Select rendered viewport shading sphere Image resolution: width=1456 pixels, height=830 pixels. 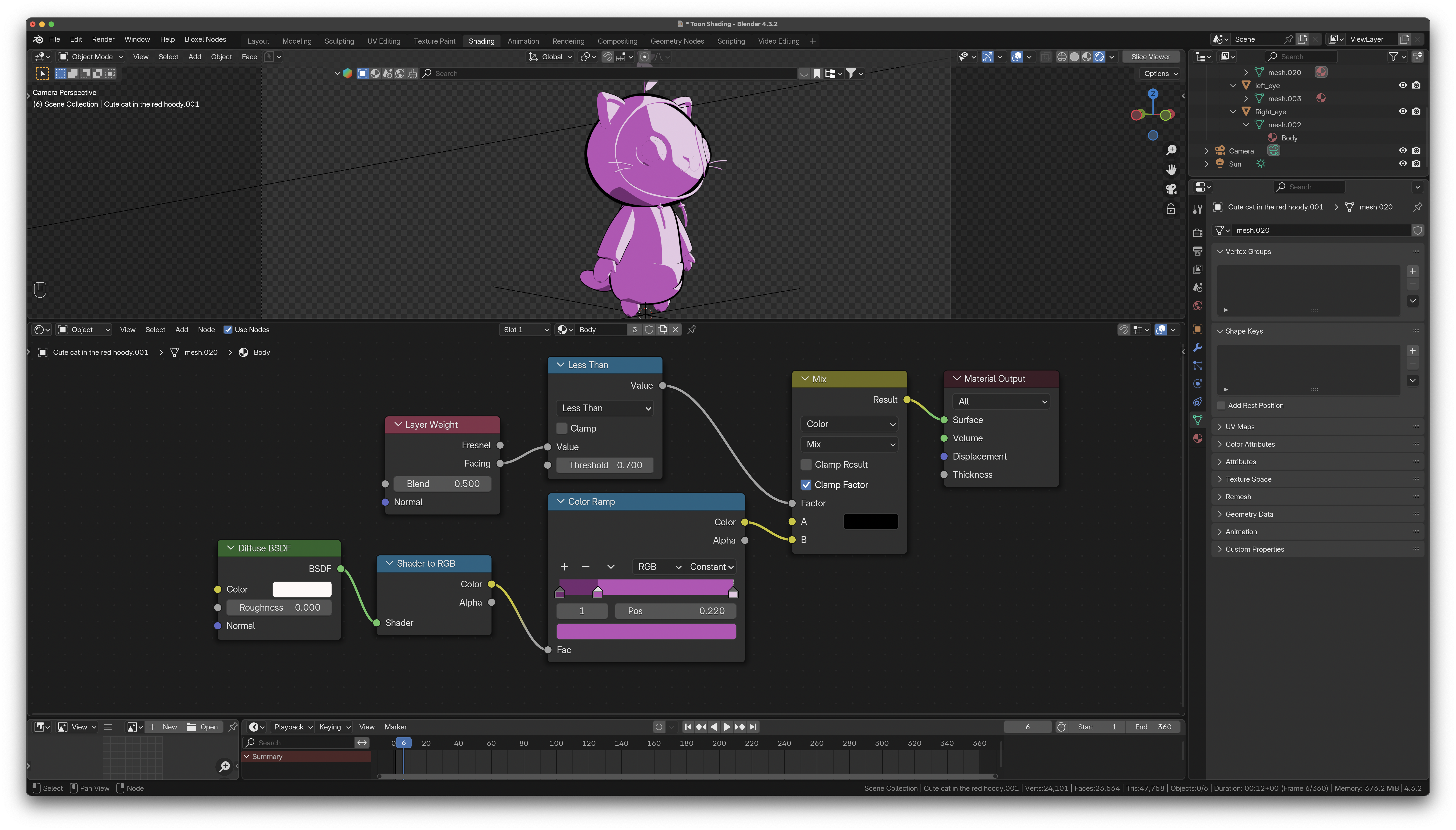pyautogui.click(x=1099, y=57)
